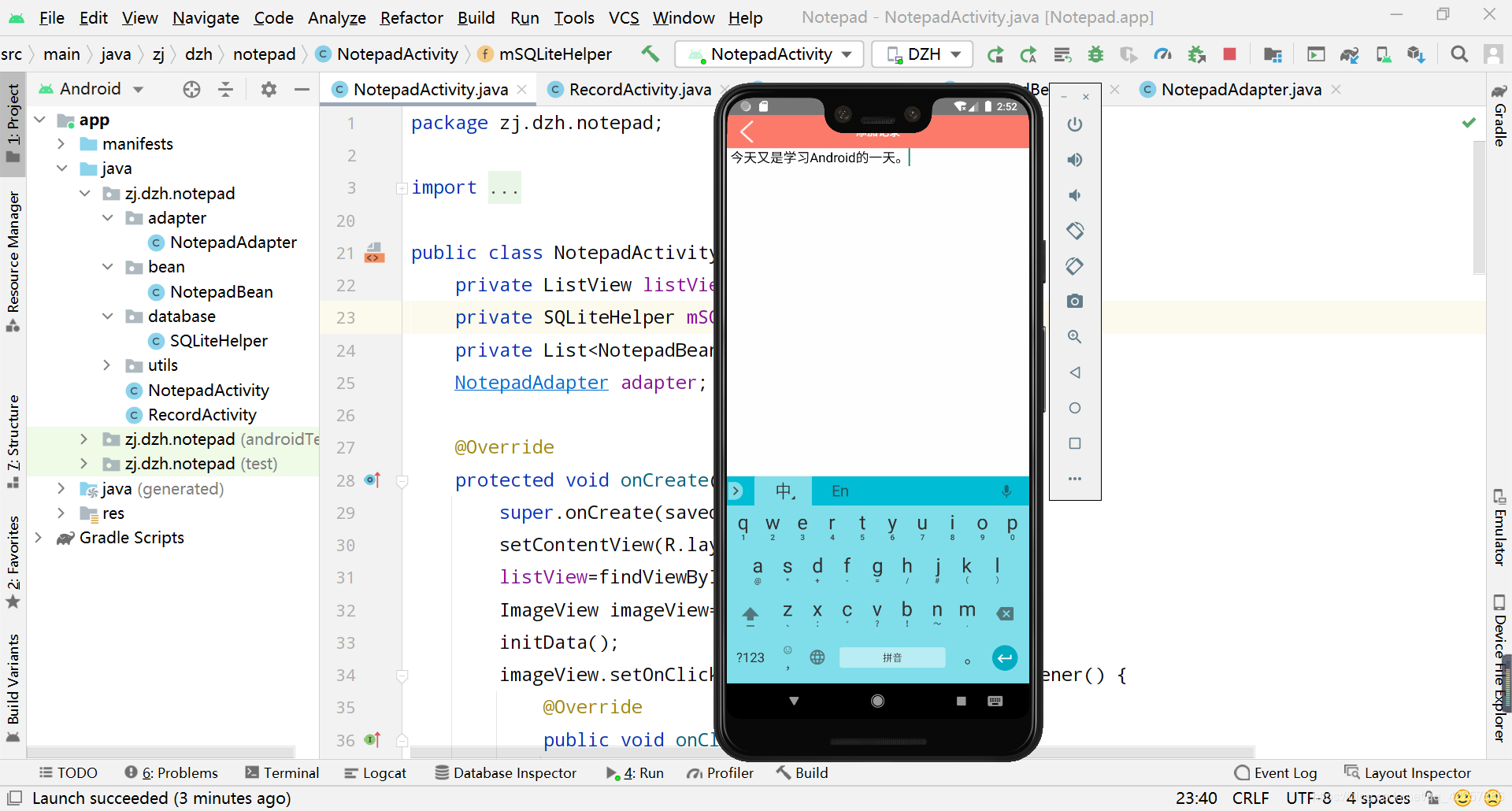This screenshot has height=811, width=1512.
Task: Collapse the bean package
Action: [106, 267]
